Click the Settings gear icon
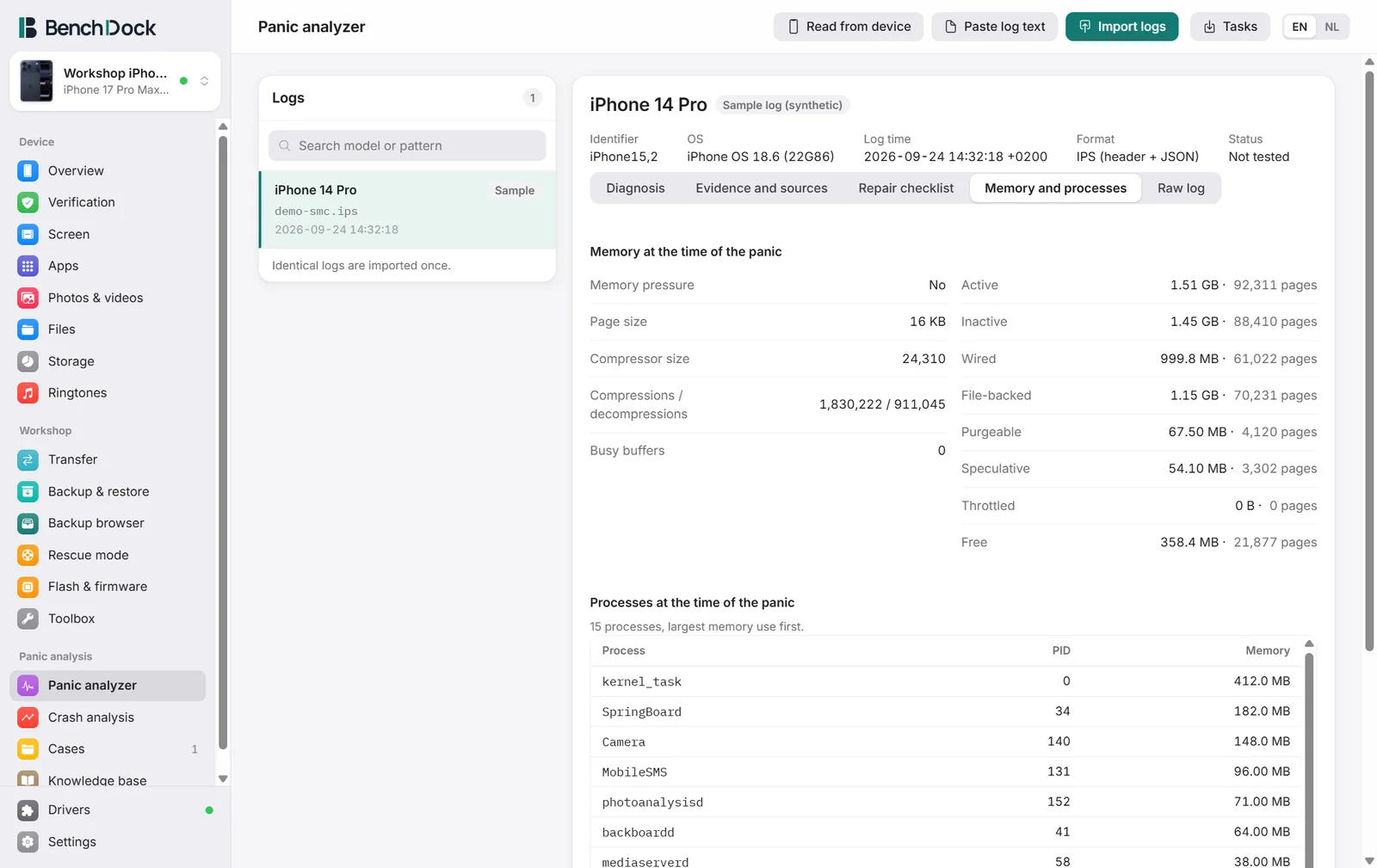 28,842
